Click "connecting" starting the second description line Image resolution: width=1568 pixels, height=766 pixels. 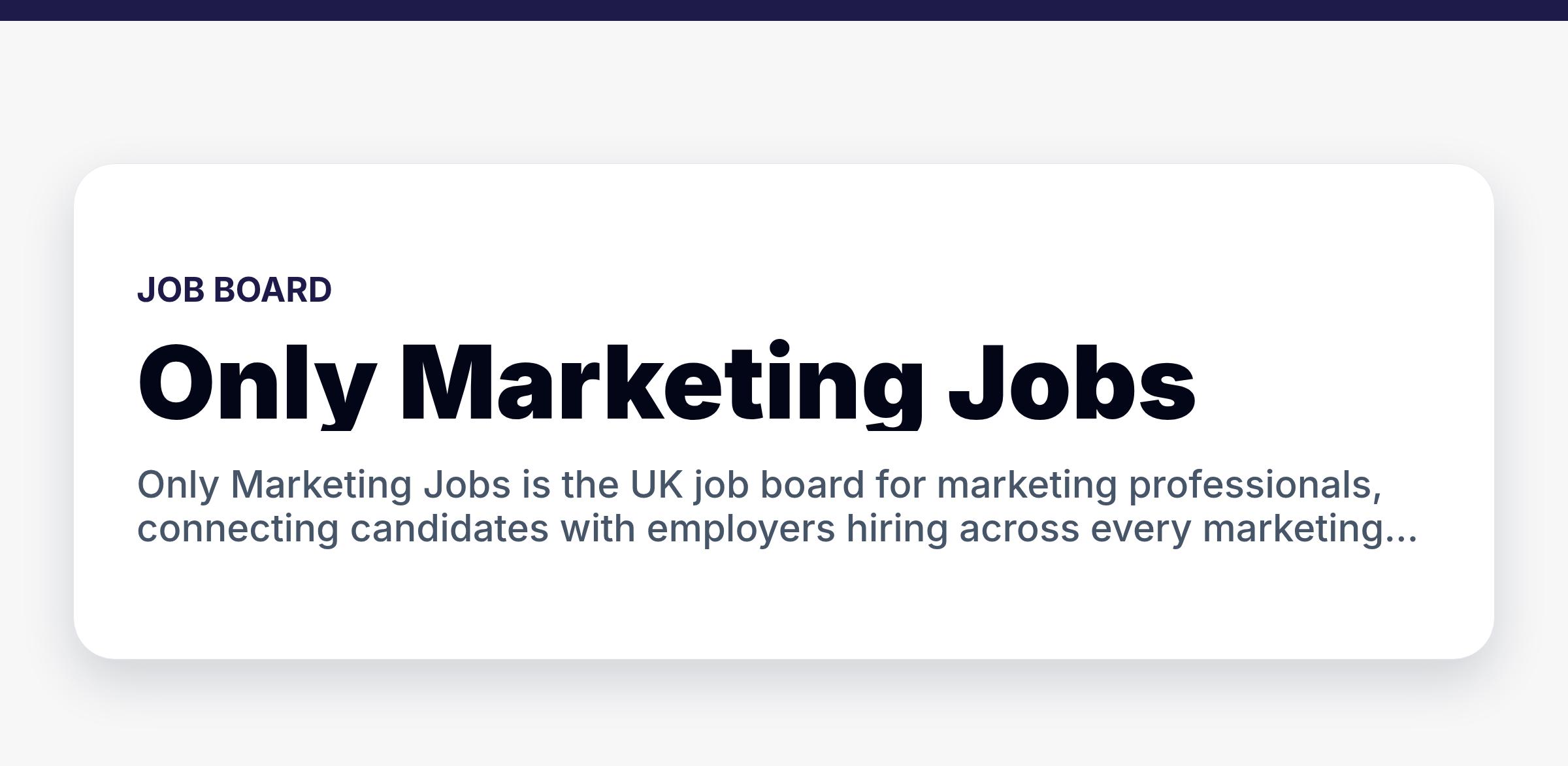[x=238, y=529]
